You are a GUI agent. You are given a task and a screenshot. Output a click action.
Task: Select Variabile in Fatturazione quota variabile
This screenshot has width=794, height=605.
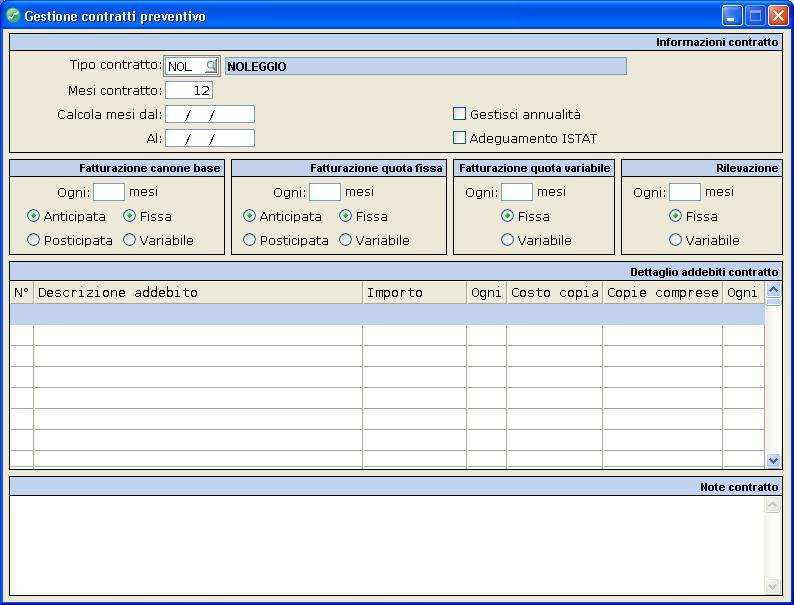click(507, 240)
